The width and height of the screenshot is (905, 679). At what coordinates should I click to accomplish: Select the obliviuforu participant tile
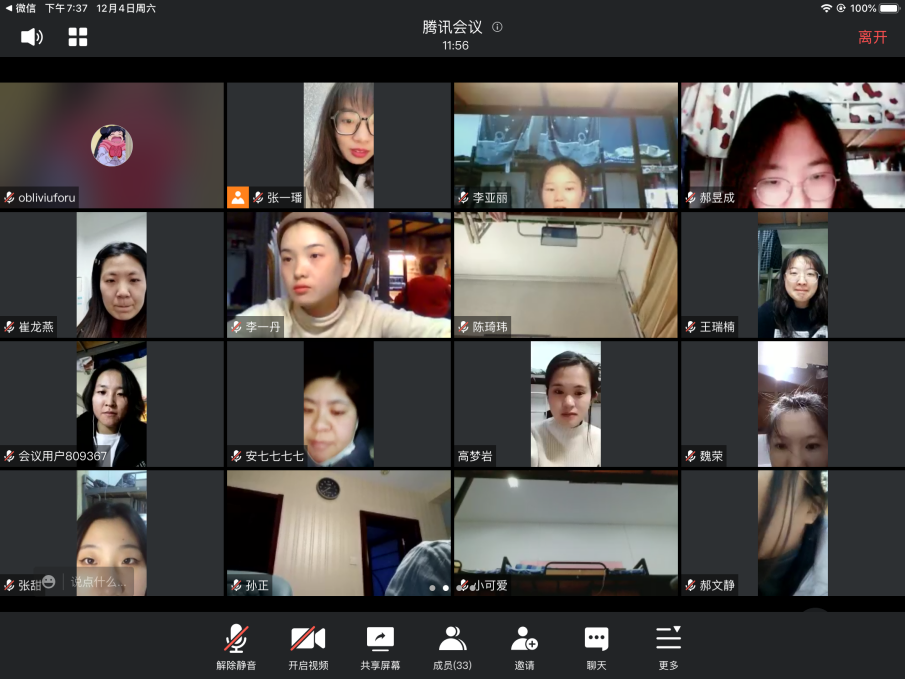click(x=112, y=145)
